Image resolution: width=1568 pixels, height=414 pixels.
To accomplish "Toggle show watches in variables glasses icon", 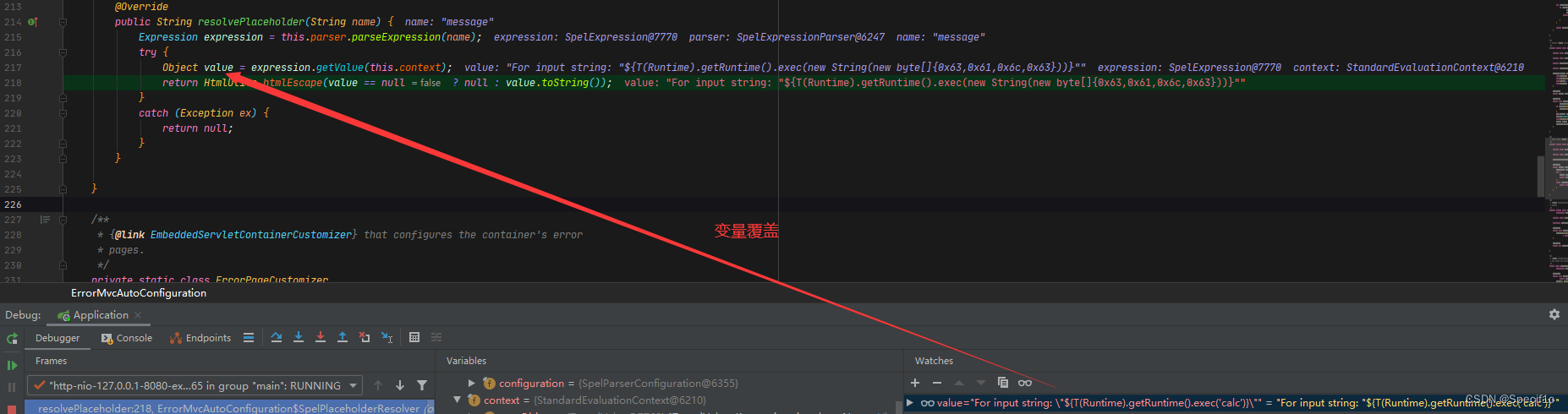I will point(1025,383).
